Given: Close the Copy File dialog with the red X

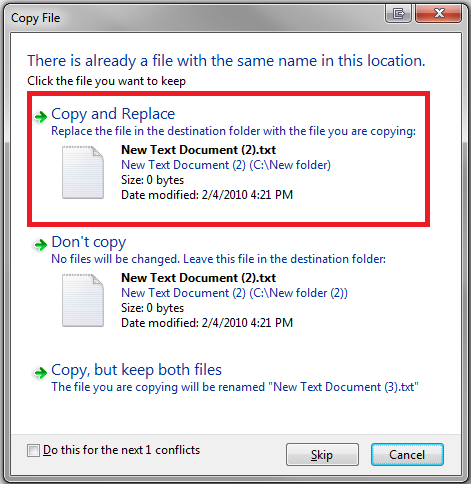Looking at the screenshot, I should tap(439, 14).
